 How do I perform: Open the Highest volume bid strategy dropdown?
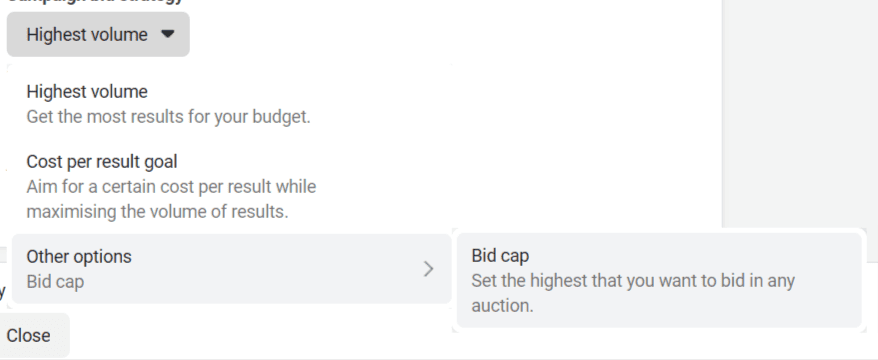coord(98,34)
